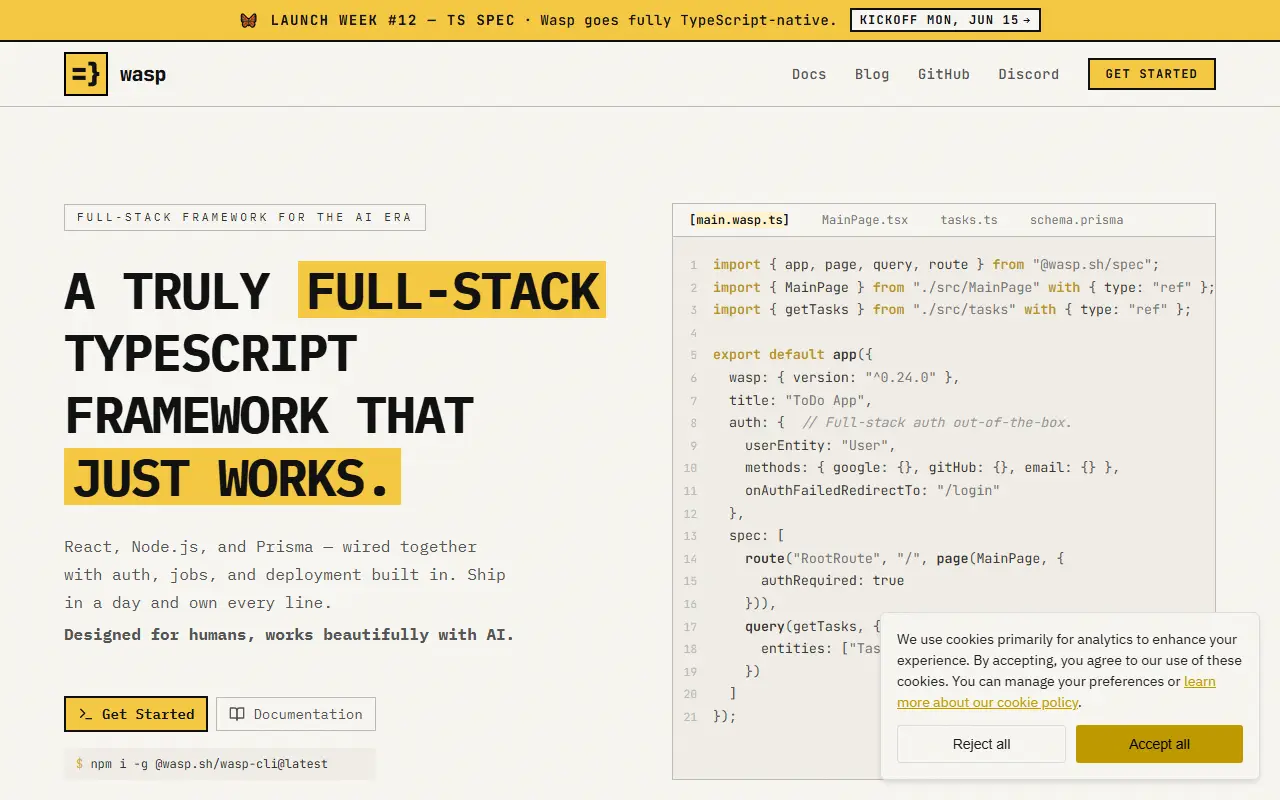
Task: Accept all cookies
Action: click(1159, 744)
